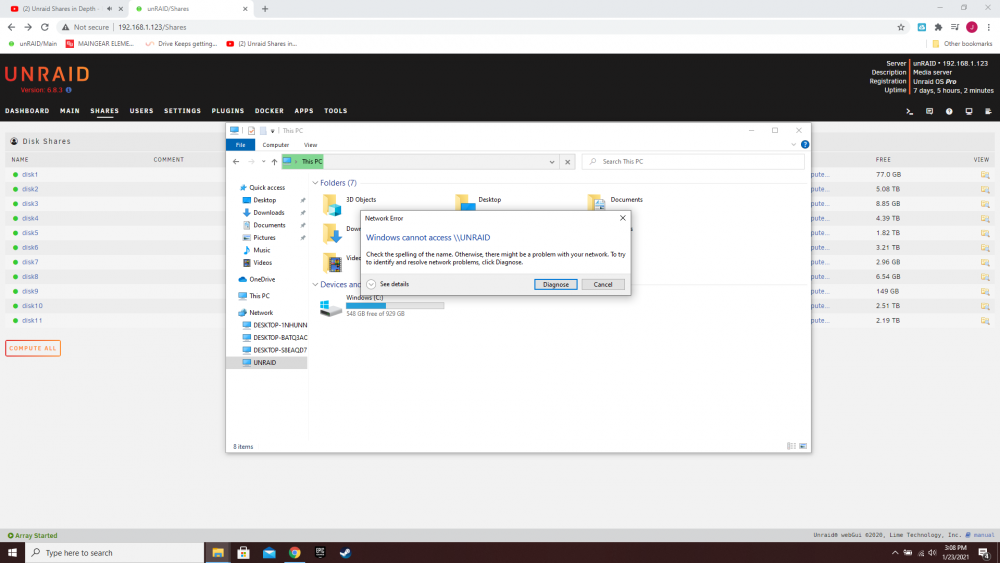Click the help icon in Unraid header

949,111
